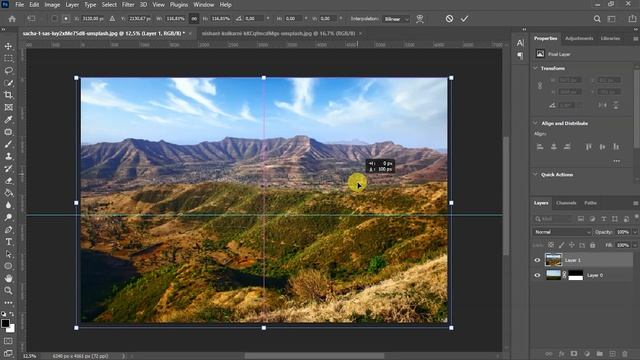Switch to the Channels tab

point(566,203)
